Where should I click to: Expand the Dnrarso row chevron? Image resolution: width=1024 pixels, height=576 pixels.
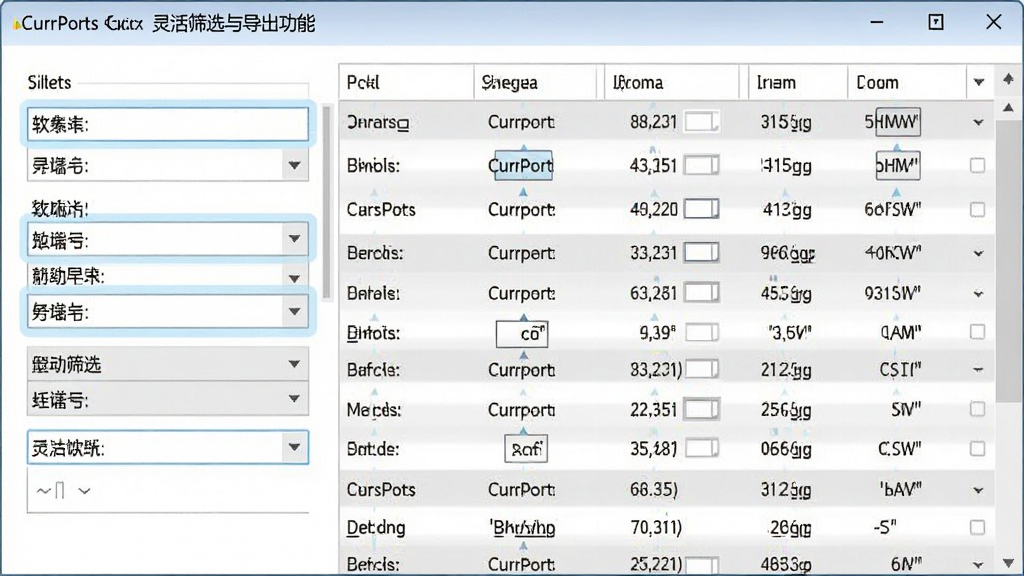tap(978, 122)
